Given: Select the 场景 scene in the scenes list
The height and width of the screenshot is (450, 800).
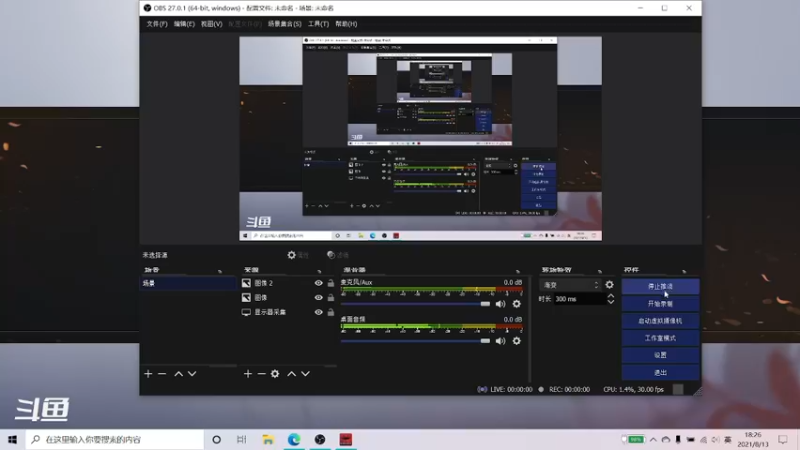Looking at the screenshot, I should pyautogui.click(x=188, y=283).
